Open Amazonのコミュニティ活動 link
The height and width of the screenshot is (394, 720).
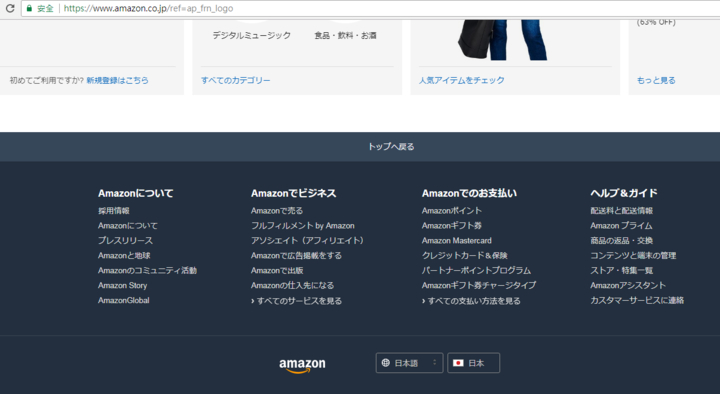[147, 270]
